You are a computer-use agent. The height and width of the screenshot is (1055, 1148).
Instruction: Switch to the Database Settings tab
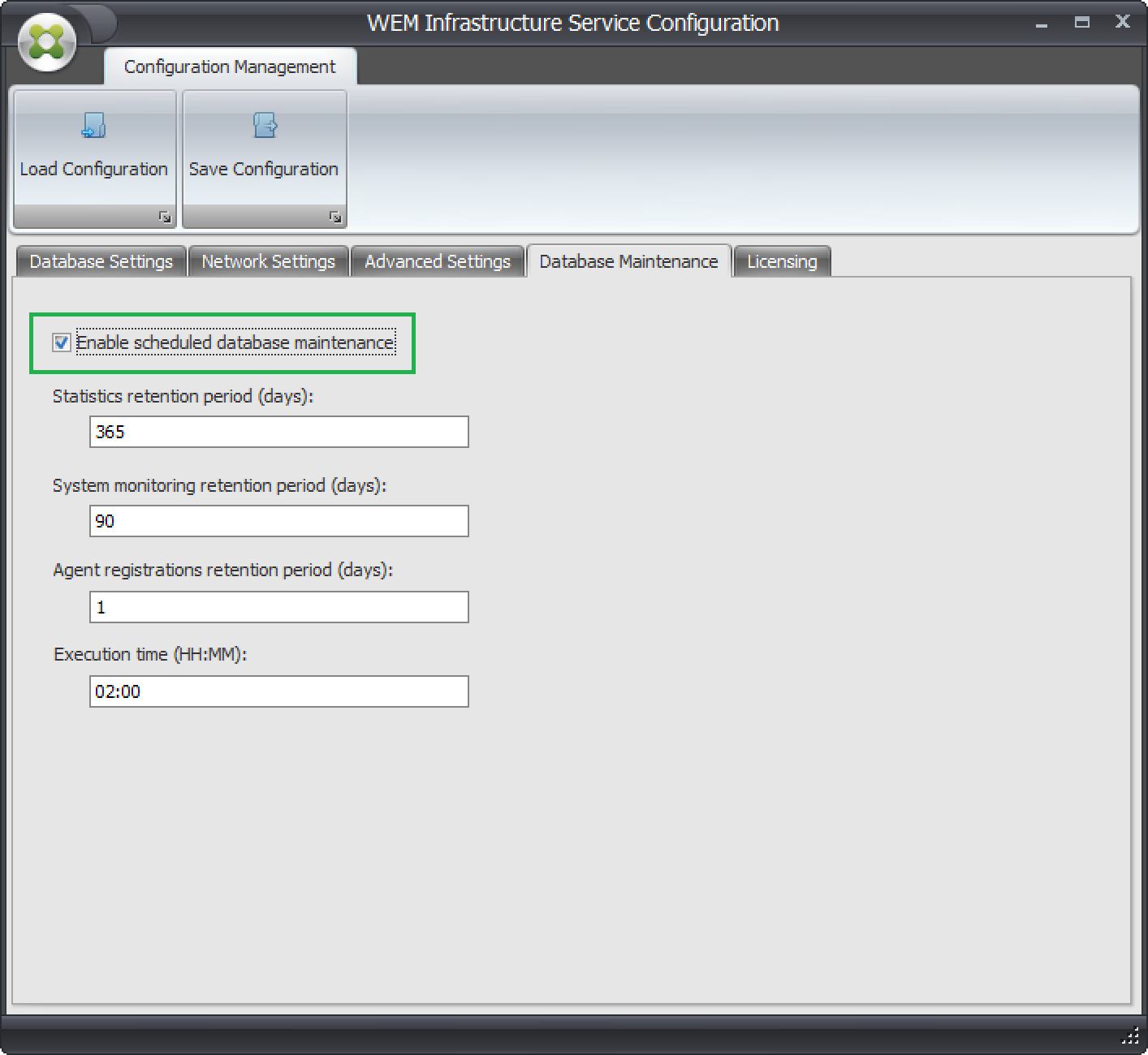coord(101,261)
